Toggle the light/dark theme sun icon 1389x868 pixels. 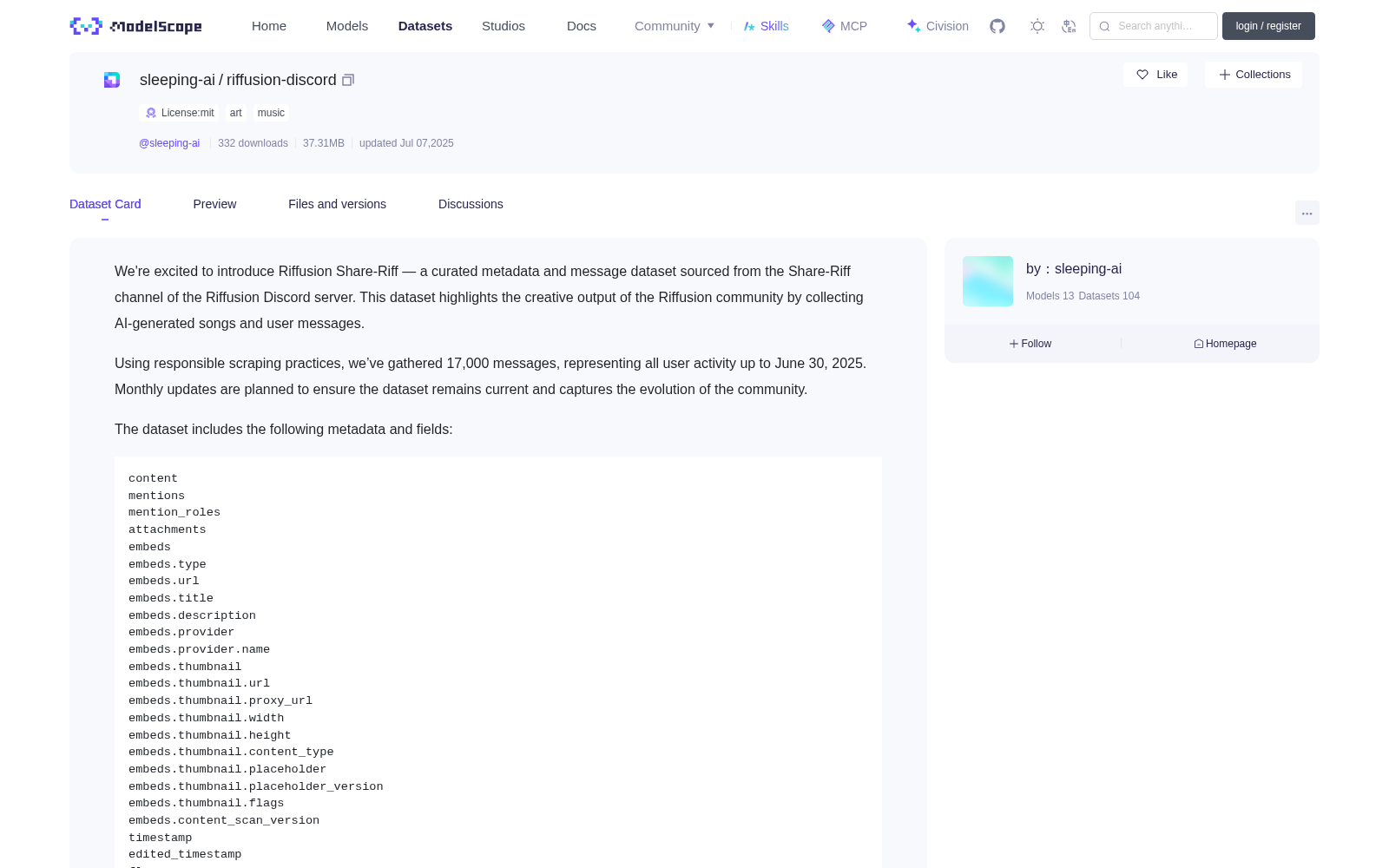1037,26
